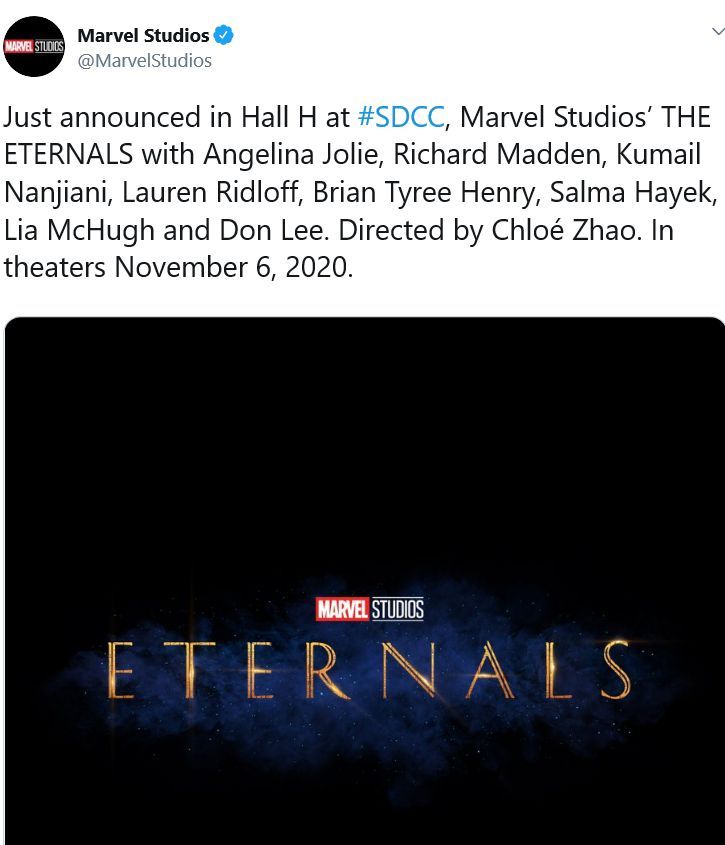Click the blue verified checkmark badge
The height and width of the screenshot is (845, 725).
pyautogui.click(x=224, y=36)
